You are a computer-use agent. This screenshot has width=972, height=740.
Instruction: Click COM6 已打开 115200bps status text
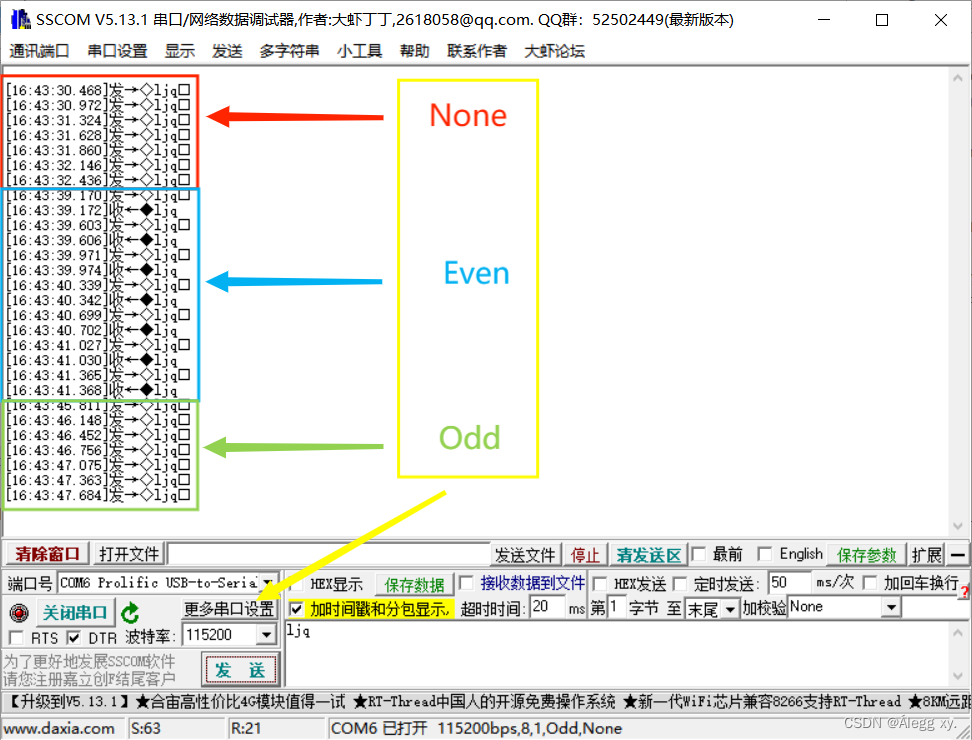(x=476, y=728)
